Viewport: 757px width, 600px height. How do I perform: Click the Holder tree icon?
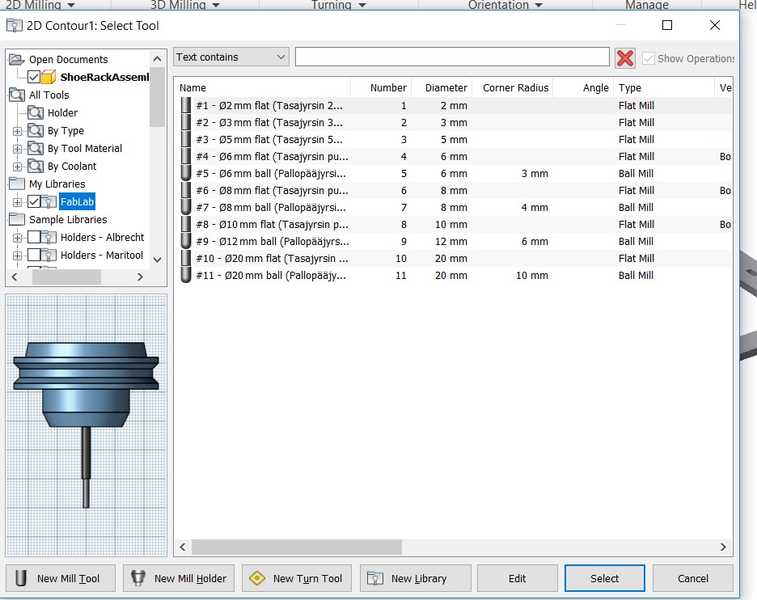[35, 112]
